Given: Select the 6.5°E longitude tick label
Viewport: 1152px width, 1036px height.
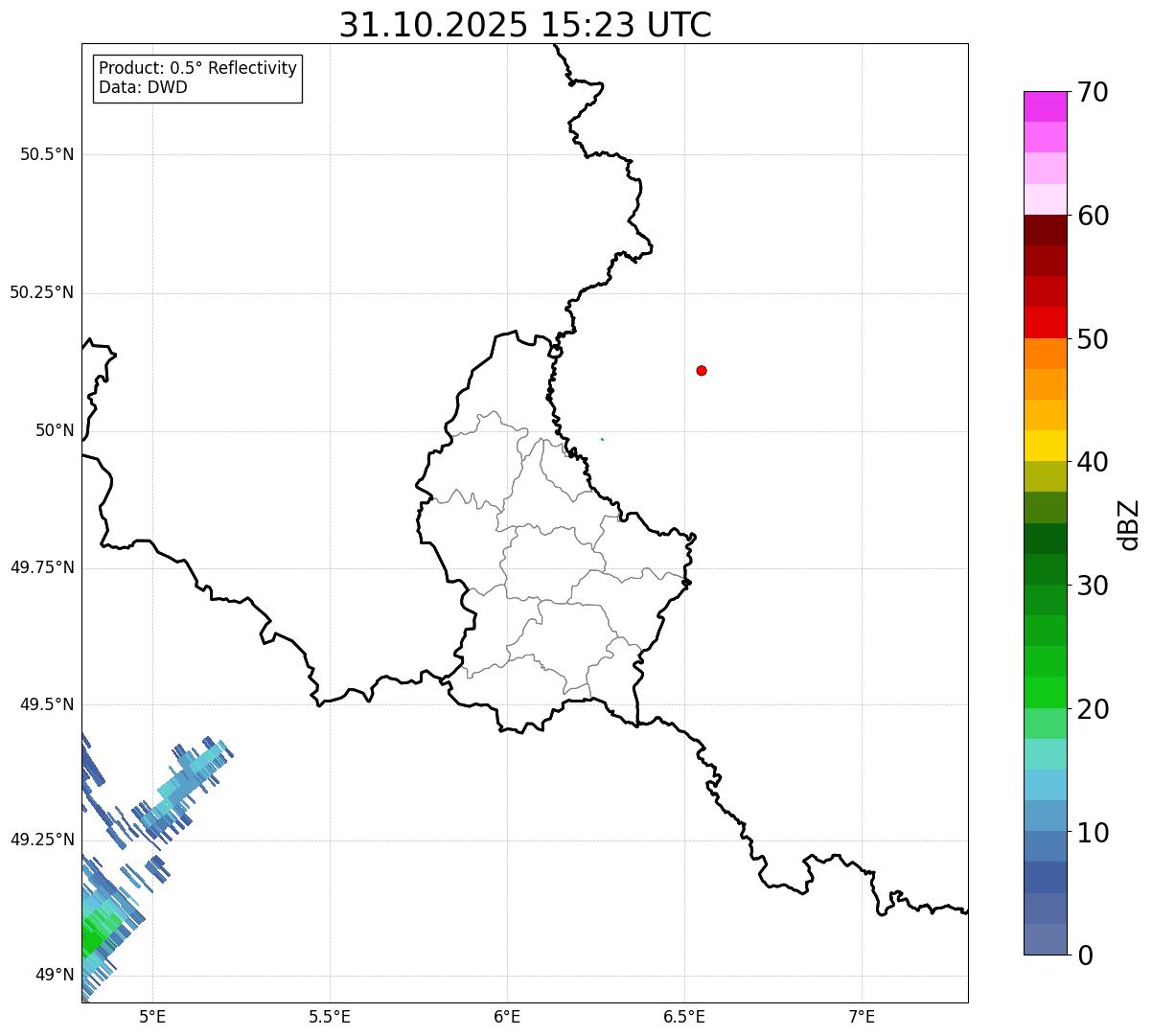Looking at the screenshot, I should pyautogui.click(x=684, y=1016).
